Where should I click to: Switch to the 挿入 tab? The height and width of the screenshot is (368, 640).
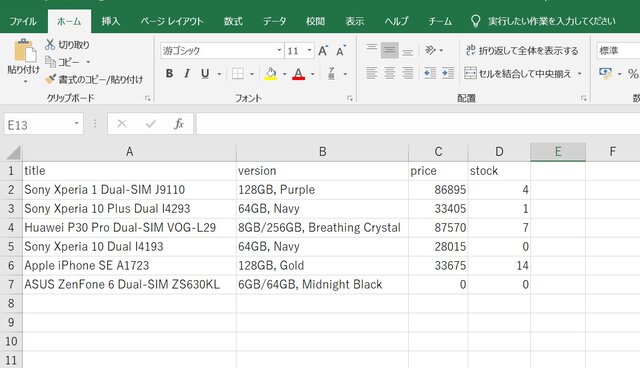click(111, 21)
